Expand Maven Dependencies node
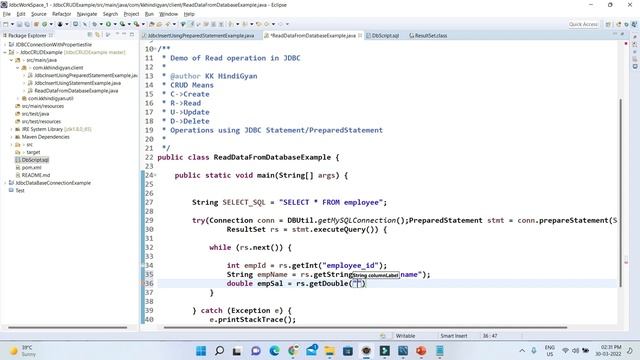The width and height of the screenshot is (640, 360). [11, 137]
